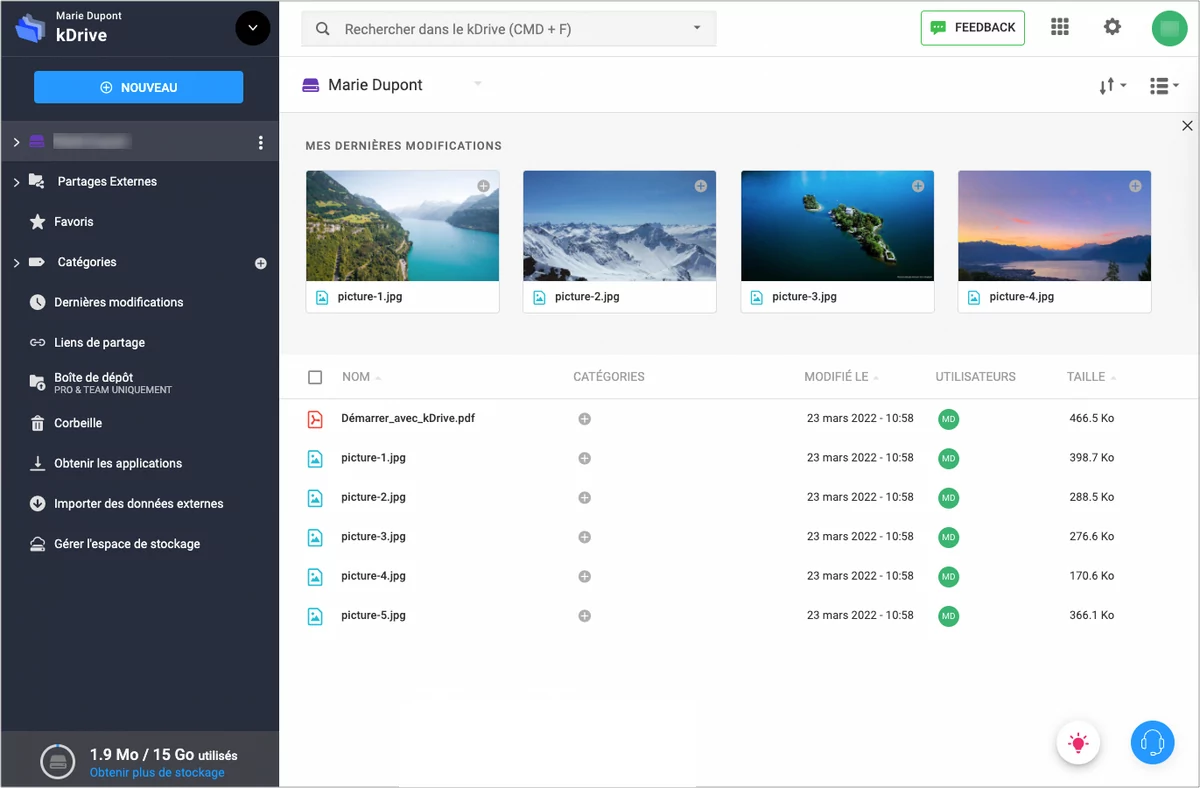This screenshot has width=1200, height=788.
Task: Click plus icon on picture-1.jpg thumbnail
Action: 483,186
